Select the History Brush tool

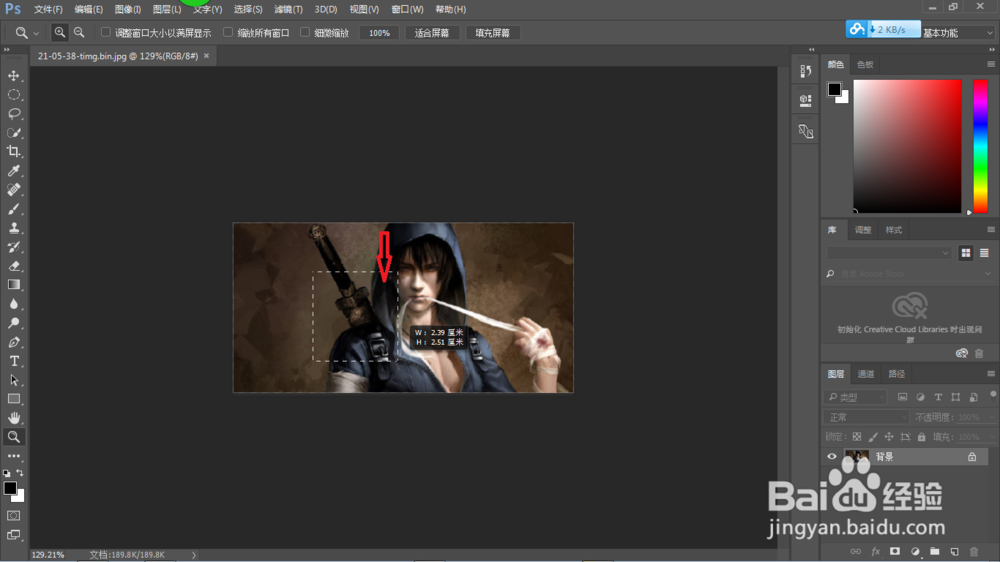(13, 247)
